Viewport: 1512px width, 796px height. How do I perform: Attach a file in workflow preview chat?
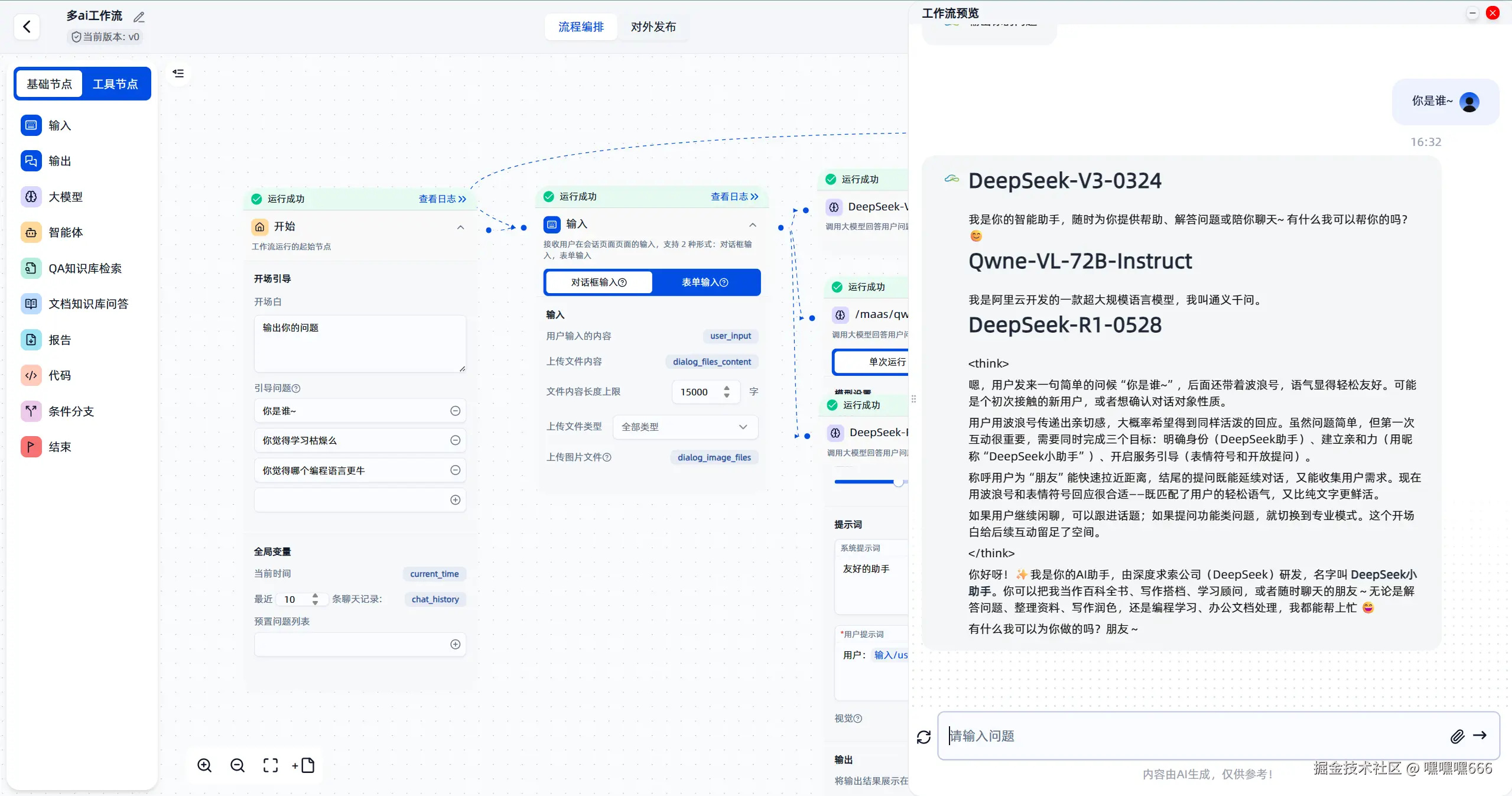[1457, 736]
